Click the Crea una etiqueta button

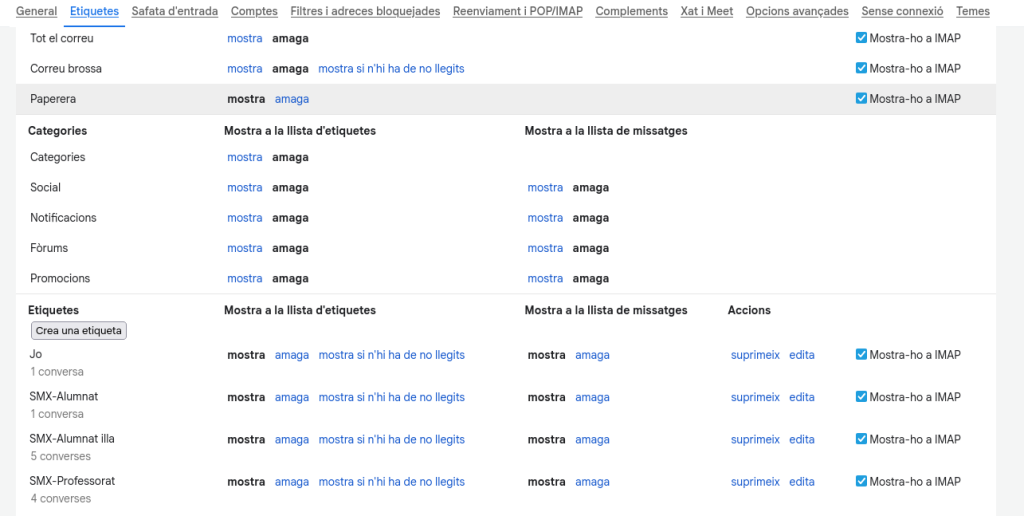[79, 331]
